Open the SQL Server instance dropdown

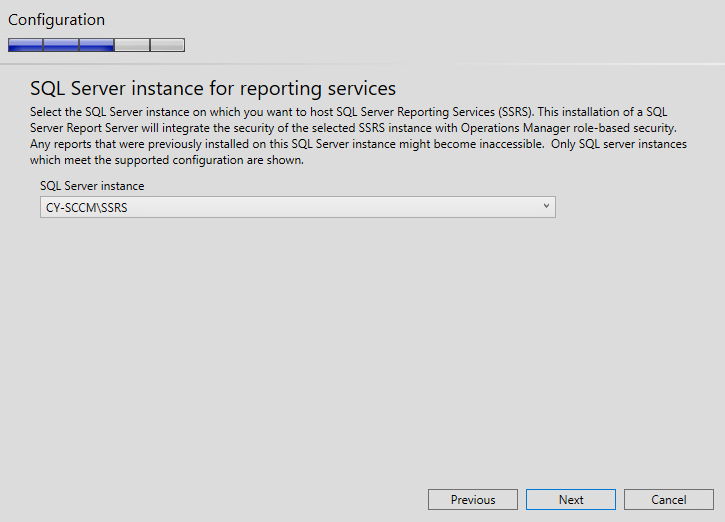[298, 207]
